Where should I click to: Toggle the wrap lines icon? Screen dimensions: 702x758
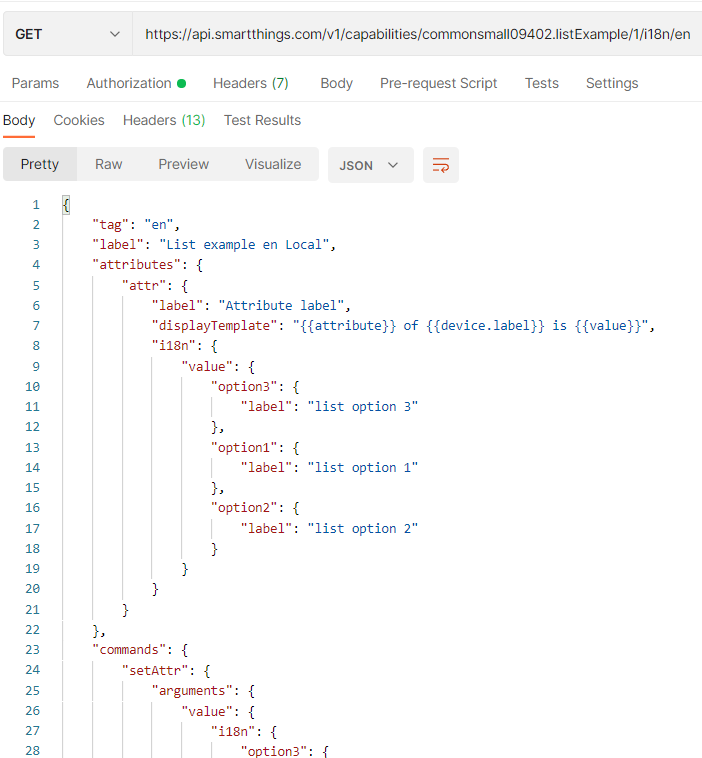pos(441,165)
